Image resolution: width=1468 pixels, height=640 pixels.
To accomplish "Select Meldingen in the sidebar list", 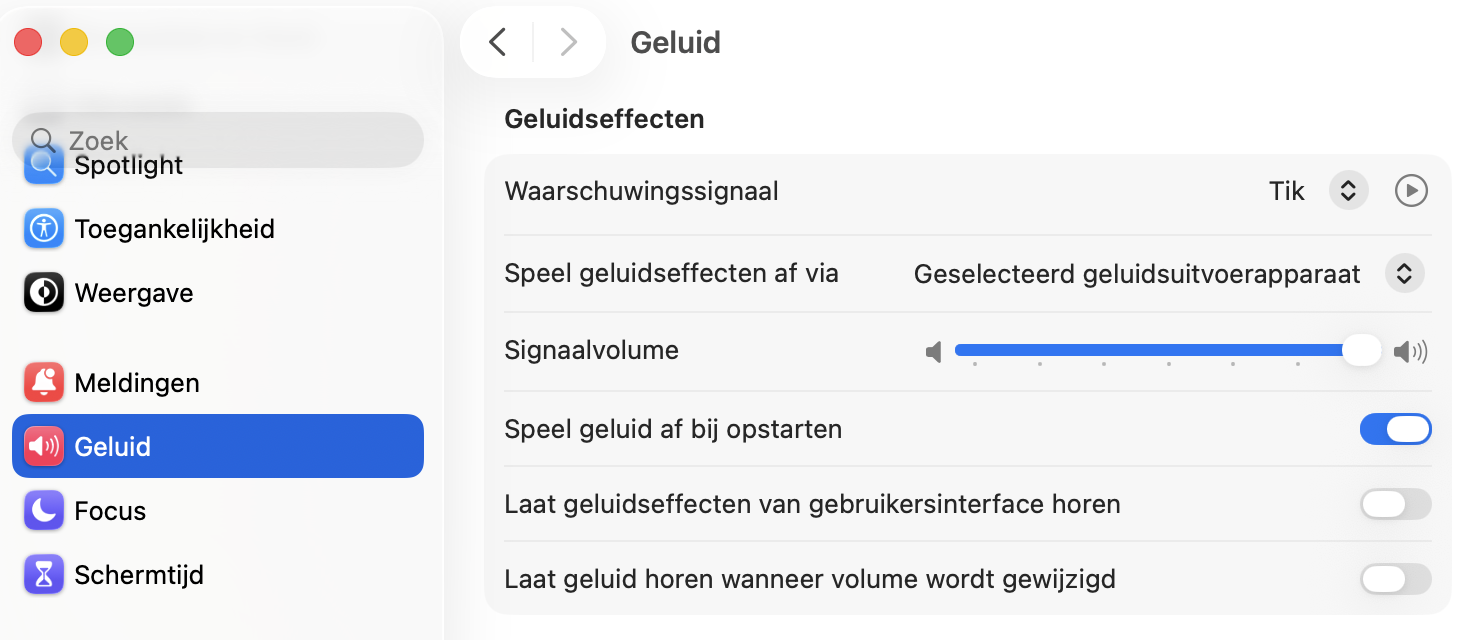I will (136, 382).
